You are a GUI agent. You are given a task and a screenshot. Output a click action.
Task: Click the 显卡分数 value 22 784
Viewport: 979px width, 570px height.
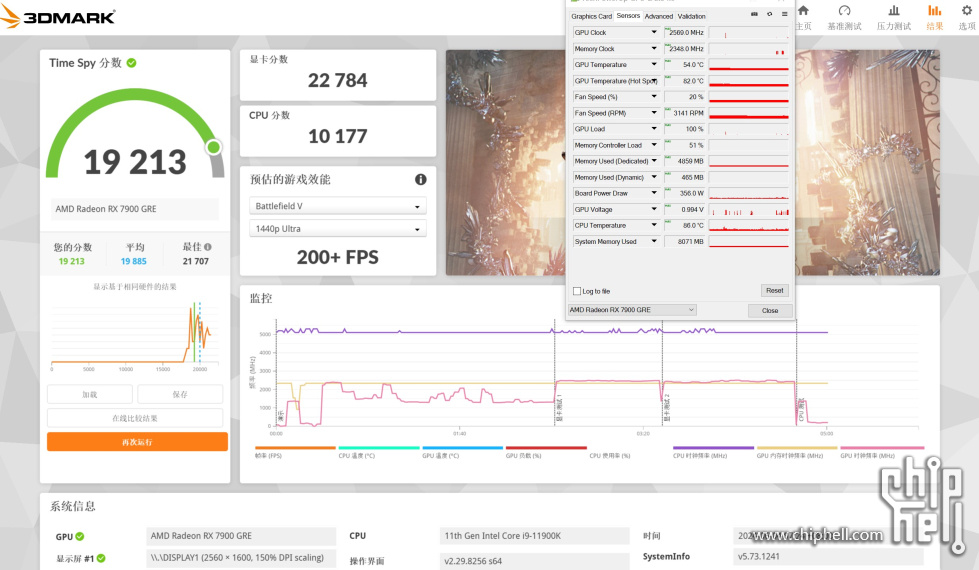coord(338,81)
